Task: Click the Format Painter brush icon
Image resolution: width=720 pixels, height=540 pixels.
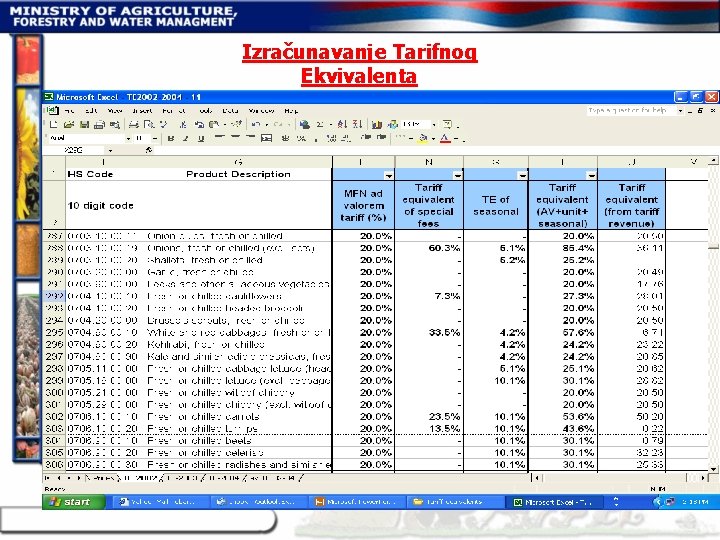Action: (236, 124)
